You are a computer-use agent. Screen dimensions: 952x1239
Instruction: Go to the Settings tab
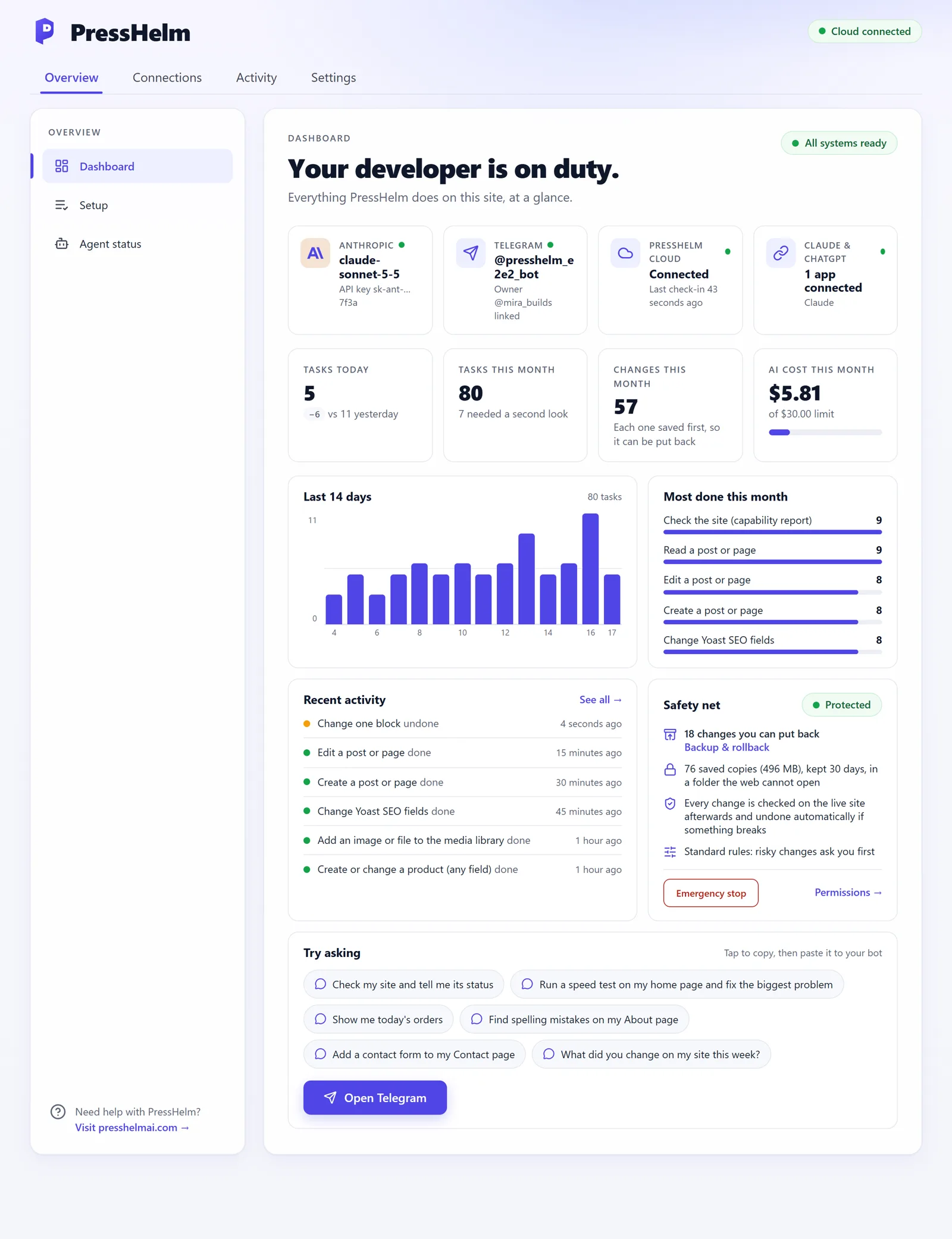point(333,78)
